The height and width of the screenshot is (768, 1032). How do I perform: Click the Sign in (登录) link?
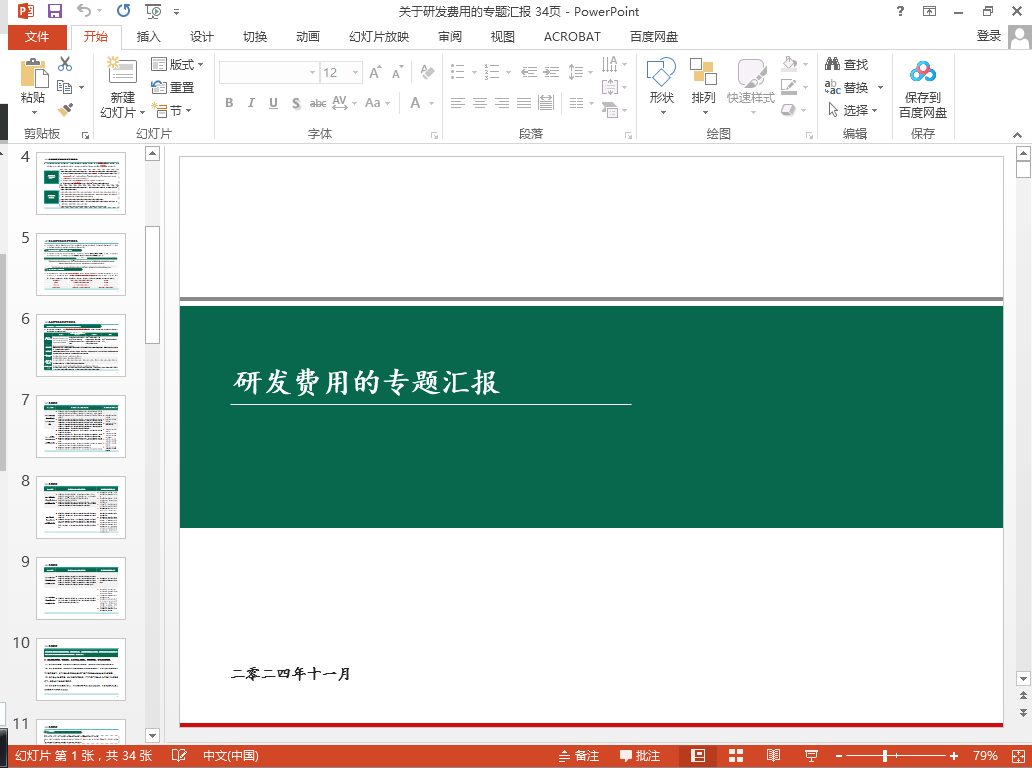989,36
